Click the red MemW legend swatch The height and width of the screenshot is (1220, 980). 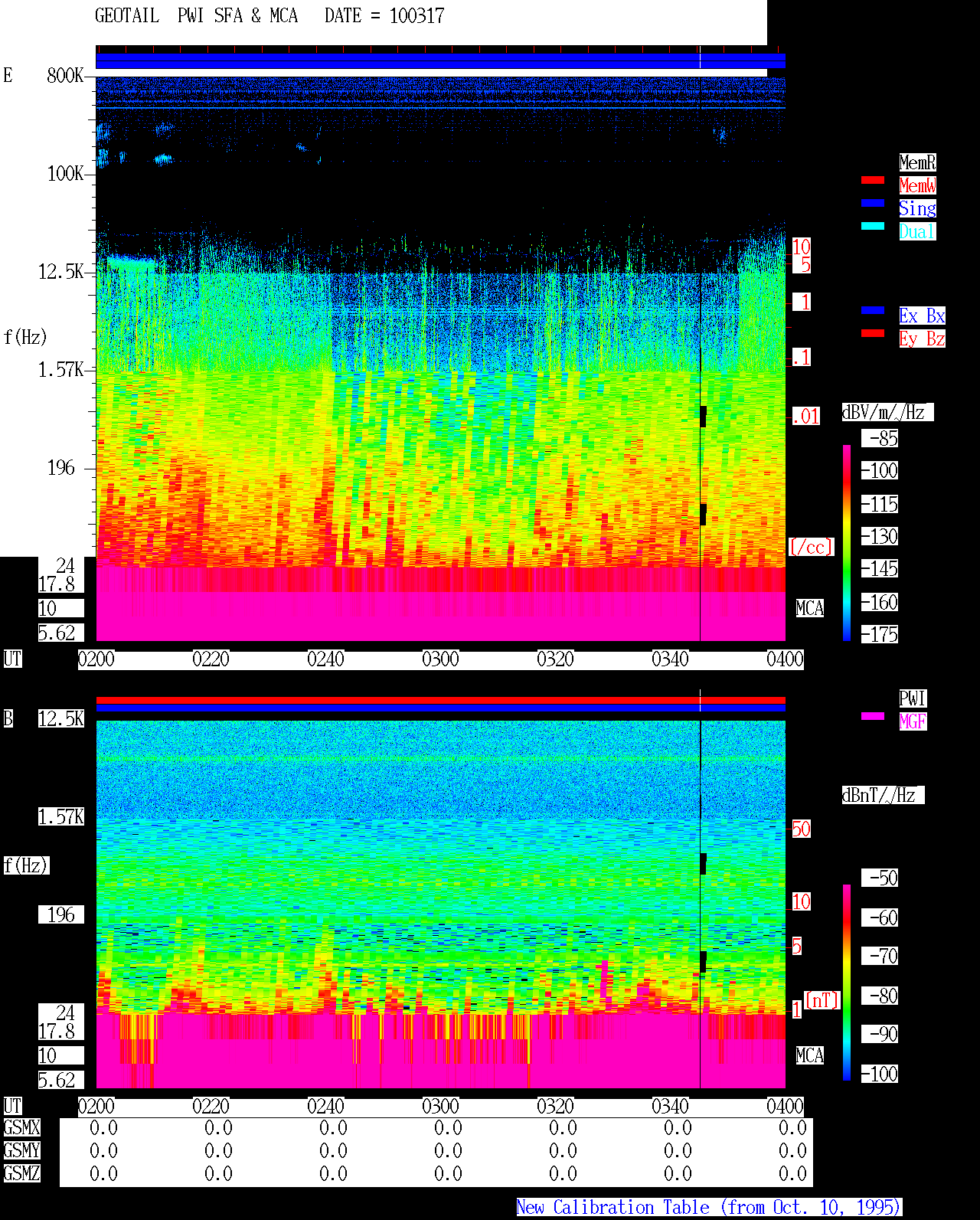pos(873,180)
